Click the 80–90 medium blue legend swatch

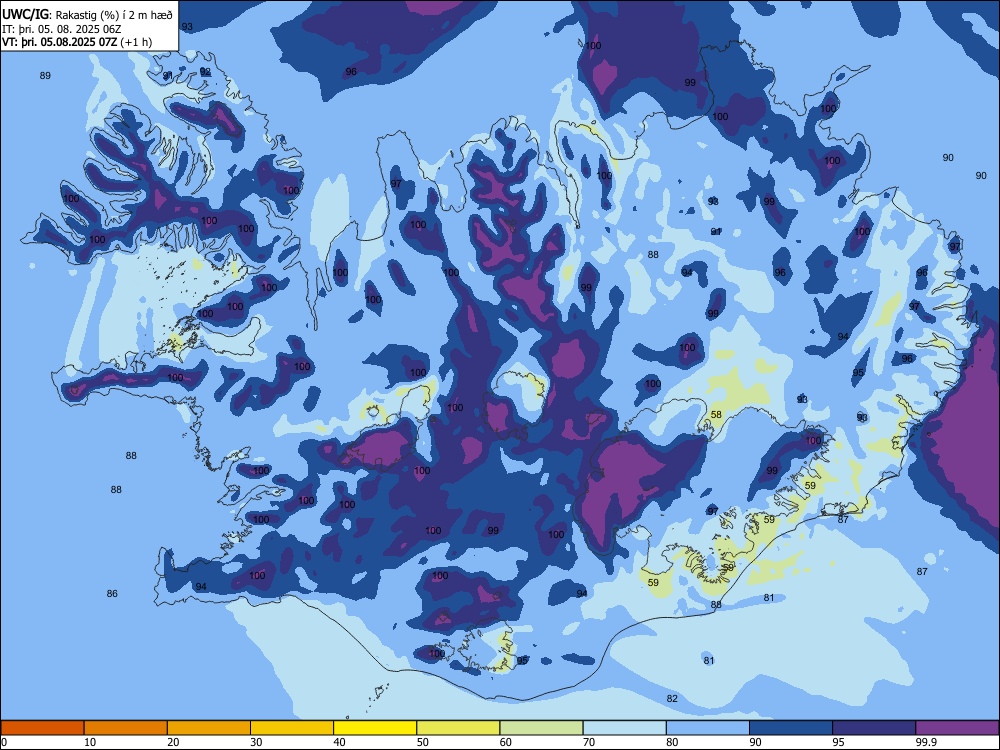tap(708, 728)
